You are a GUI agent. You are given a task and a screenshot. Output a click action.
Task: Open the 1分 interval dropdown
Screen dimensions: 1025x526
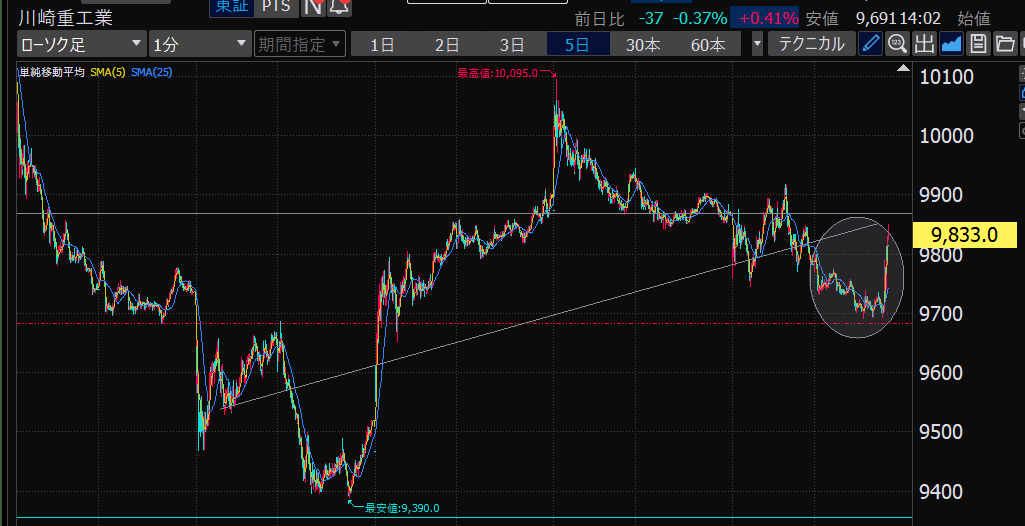click(x=199, y=44)
